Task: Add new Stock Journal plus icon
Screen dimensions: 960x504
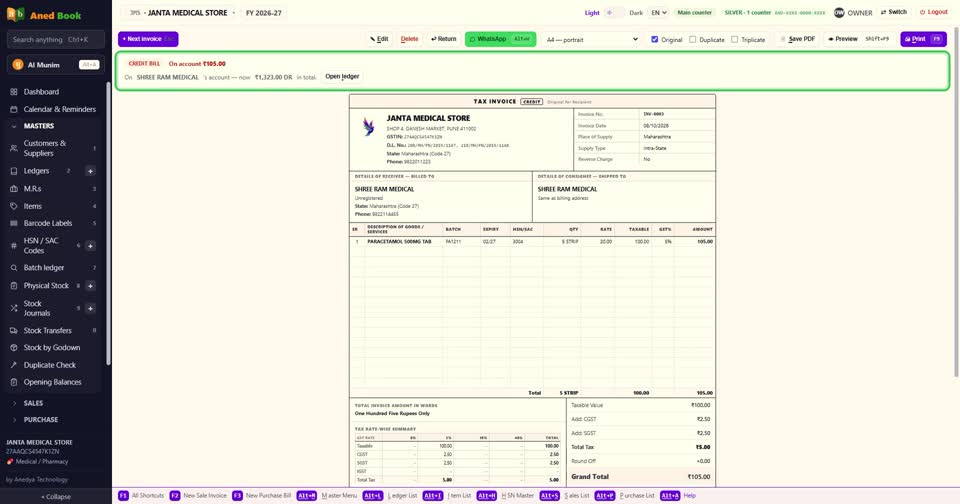Action: pos(90,308)
